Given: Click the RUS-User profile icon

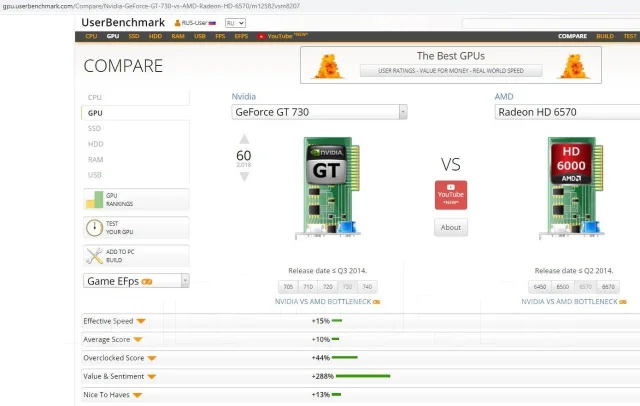Looking at the screenshot, I should 178,23.
